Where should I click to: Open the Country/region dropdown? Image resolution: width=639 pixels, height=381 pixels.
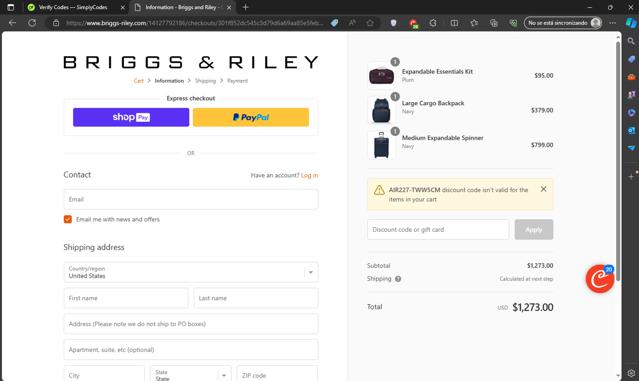pyautogui.click(x=191, y=272)
